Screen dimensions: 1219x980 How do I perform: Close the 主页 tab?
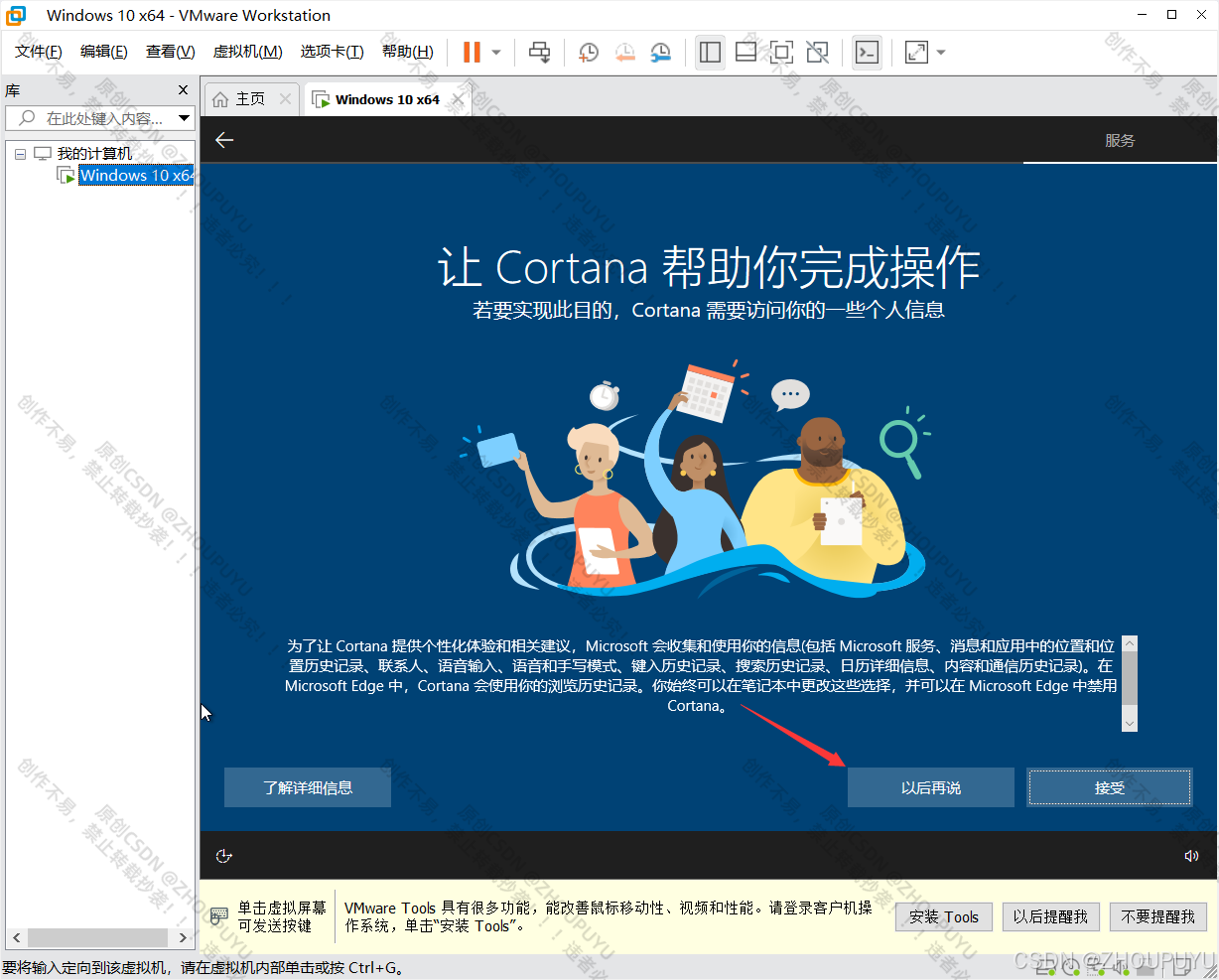[286, 99]
